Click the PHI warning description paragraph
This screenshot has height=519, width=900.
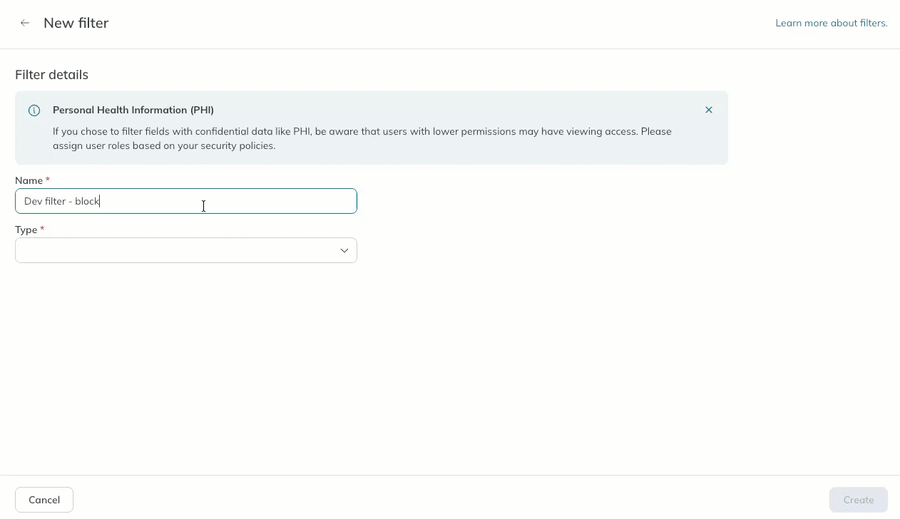(x=362, y=138)
